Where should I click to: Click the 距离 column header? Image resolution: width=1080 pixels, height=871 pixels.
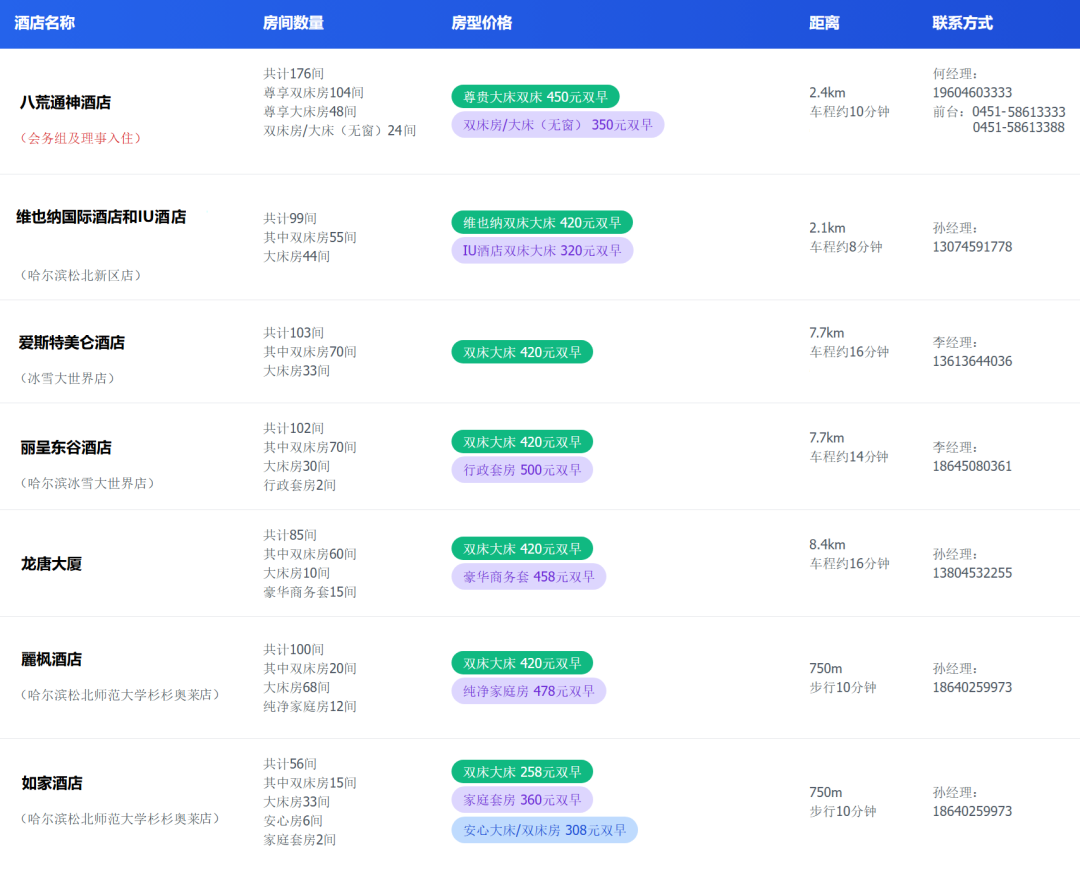click(824, 23)
